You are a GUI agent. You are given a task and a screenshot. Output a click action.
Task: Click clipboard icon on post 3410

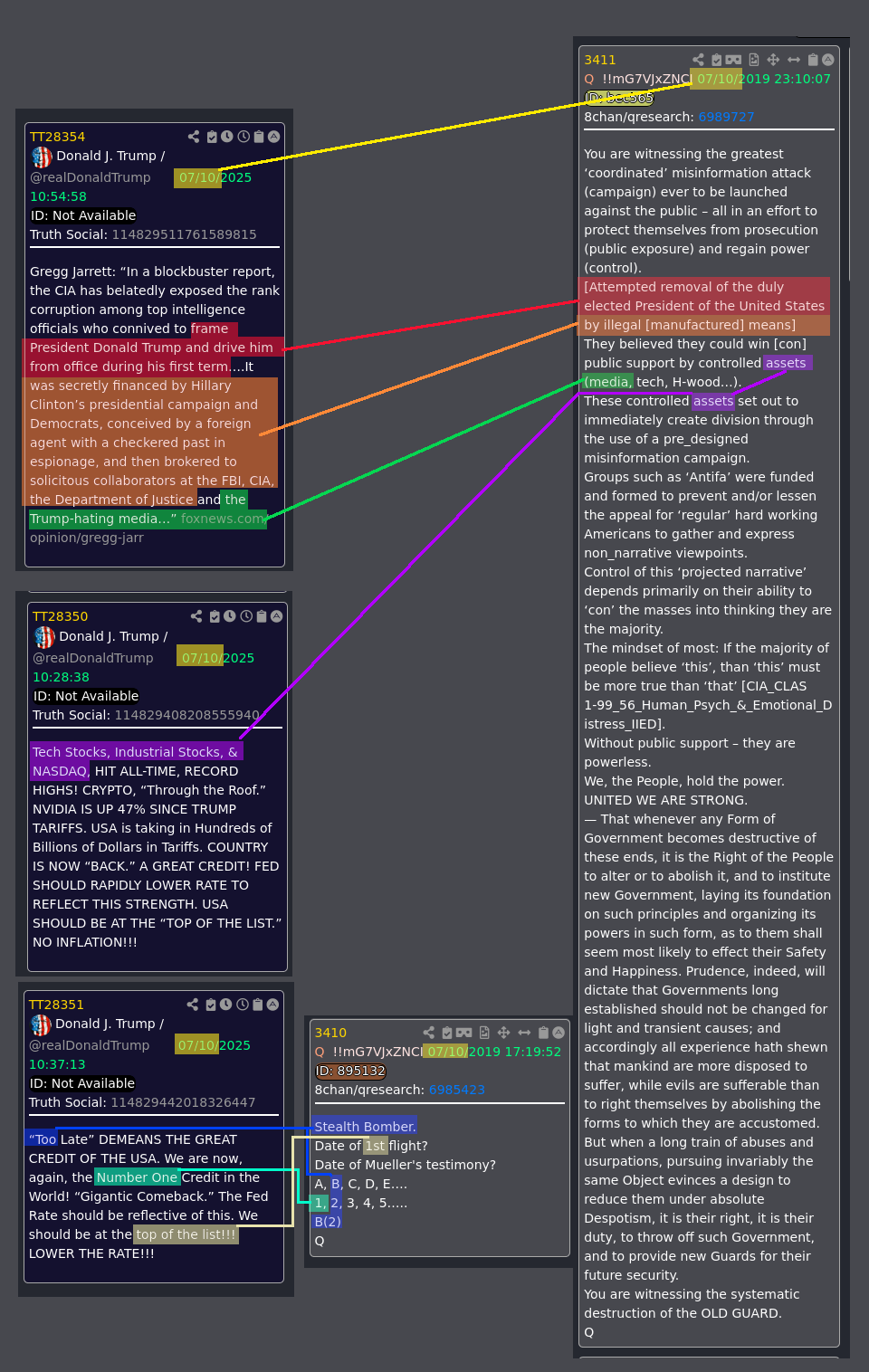(544, 1033)
